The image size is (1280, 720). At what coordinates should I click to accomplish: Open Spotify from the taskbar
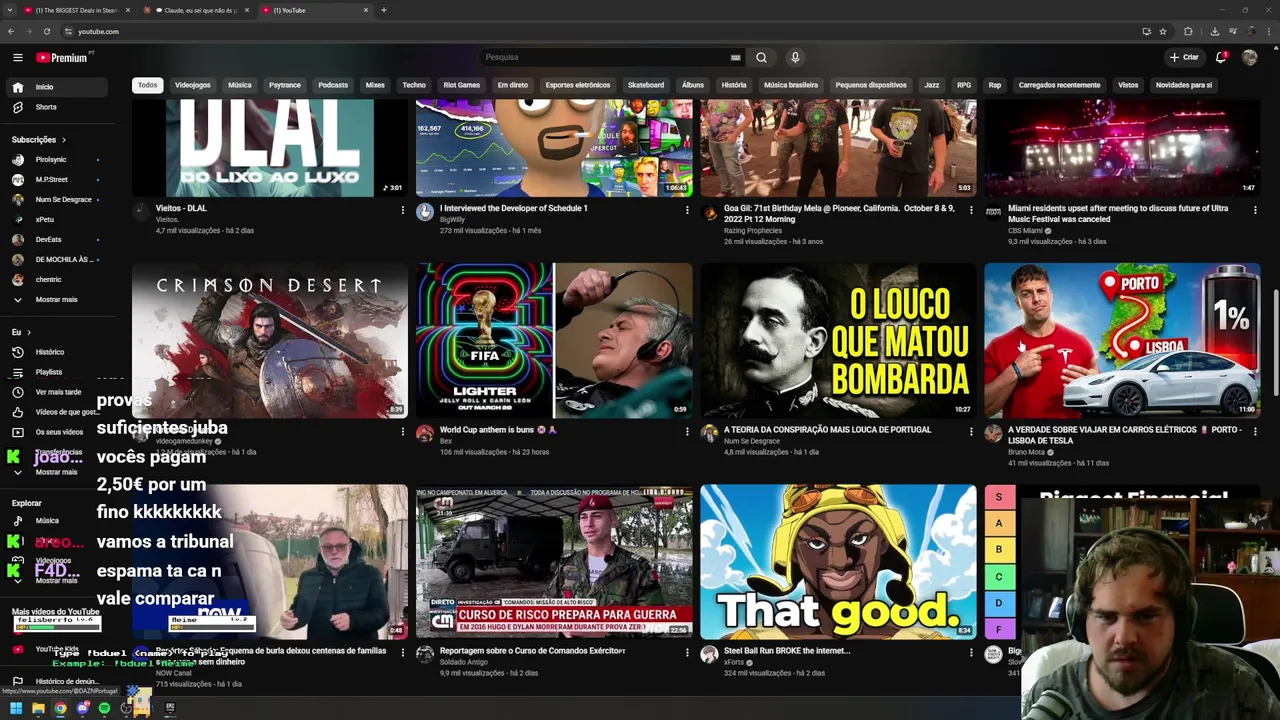tap(104, 708)
